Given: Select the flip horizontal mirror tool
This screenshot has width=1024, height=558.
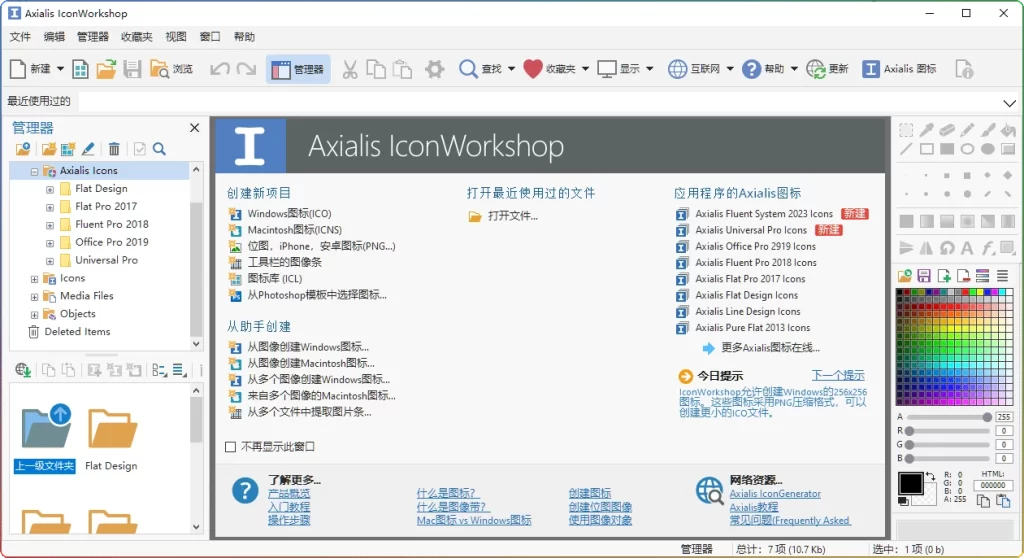Looking at the screenshot, I should pyautogui.click(x=927, y=248).
